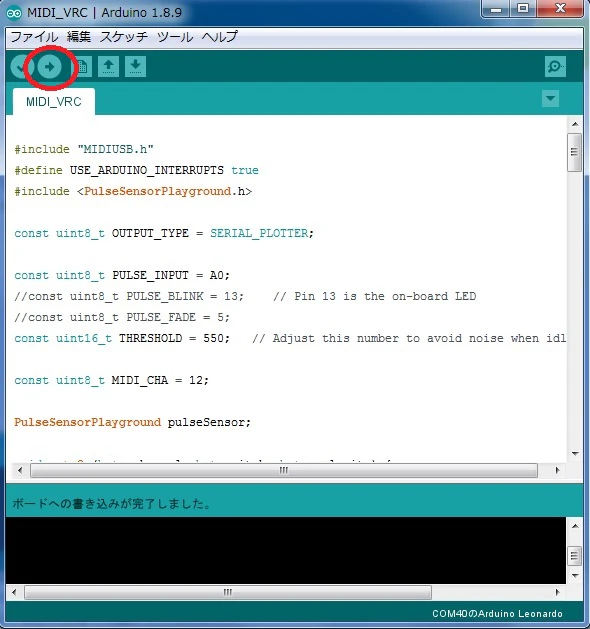Image resolution: width=590 pixels, height=629 pixels.
Task: Click the PULSE_INPUT = A0 line
Action: [x=122, y=275]
